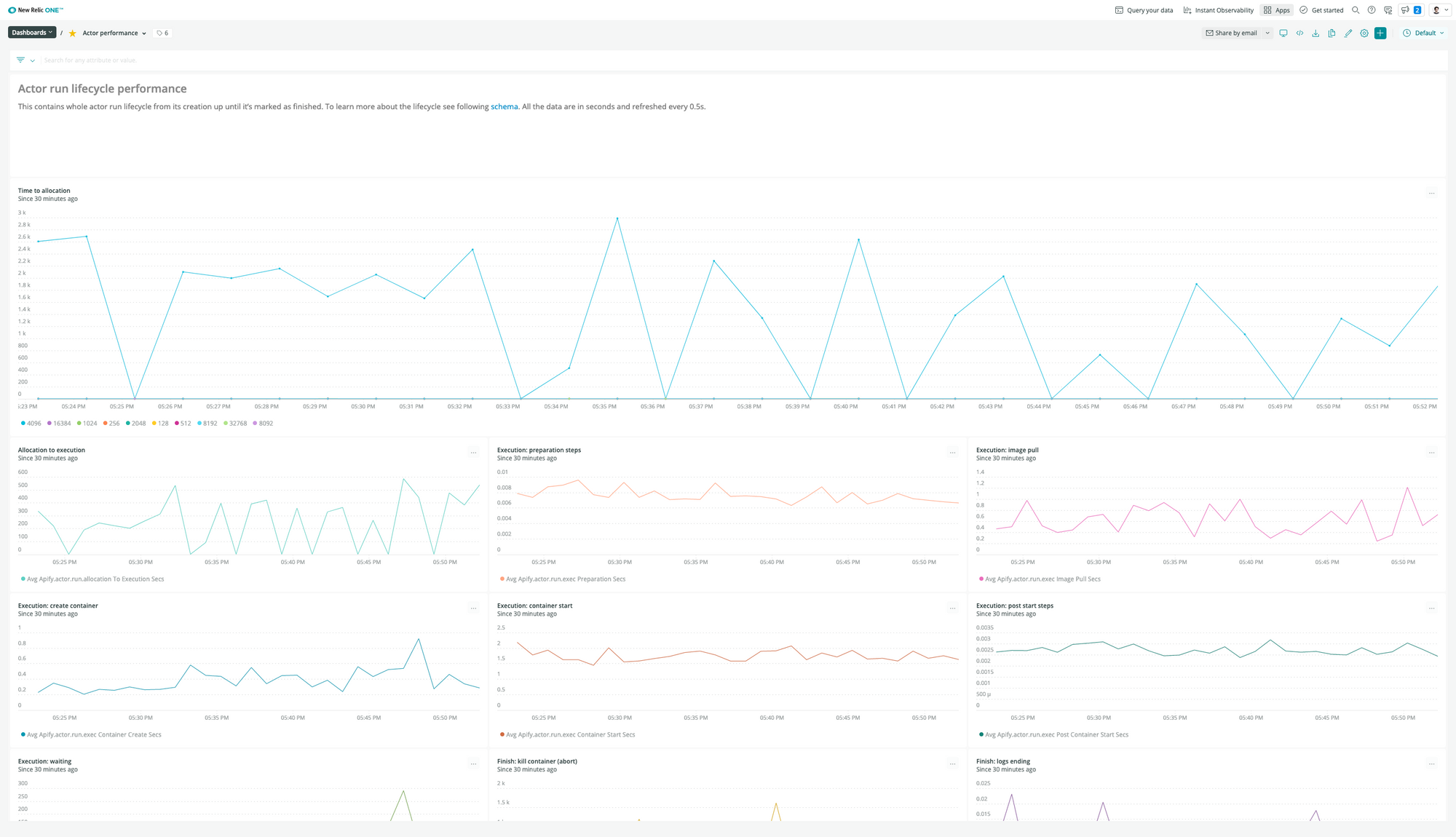Image resolution: width=1456 pixels, height=837 pixels.
Task: Duplicate the dashboard with the copy icon
Action: (x=1332, y=33)
